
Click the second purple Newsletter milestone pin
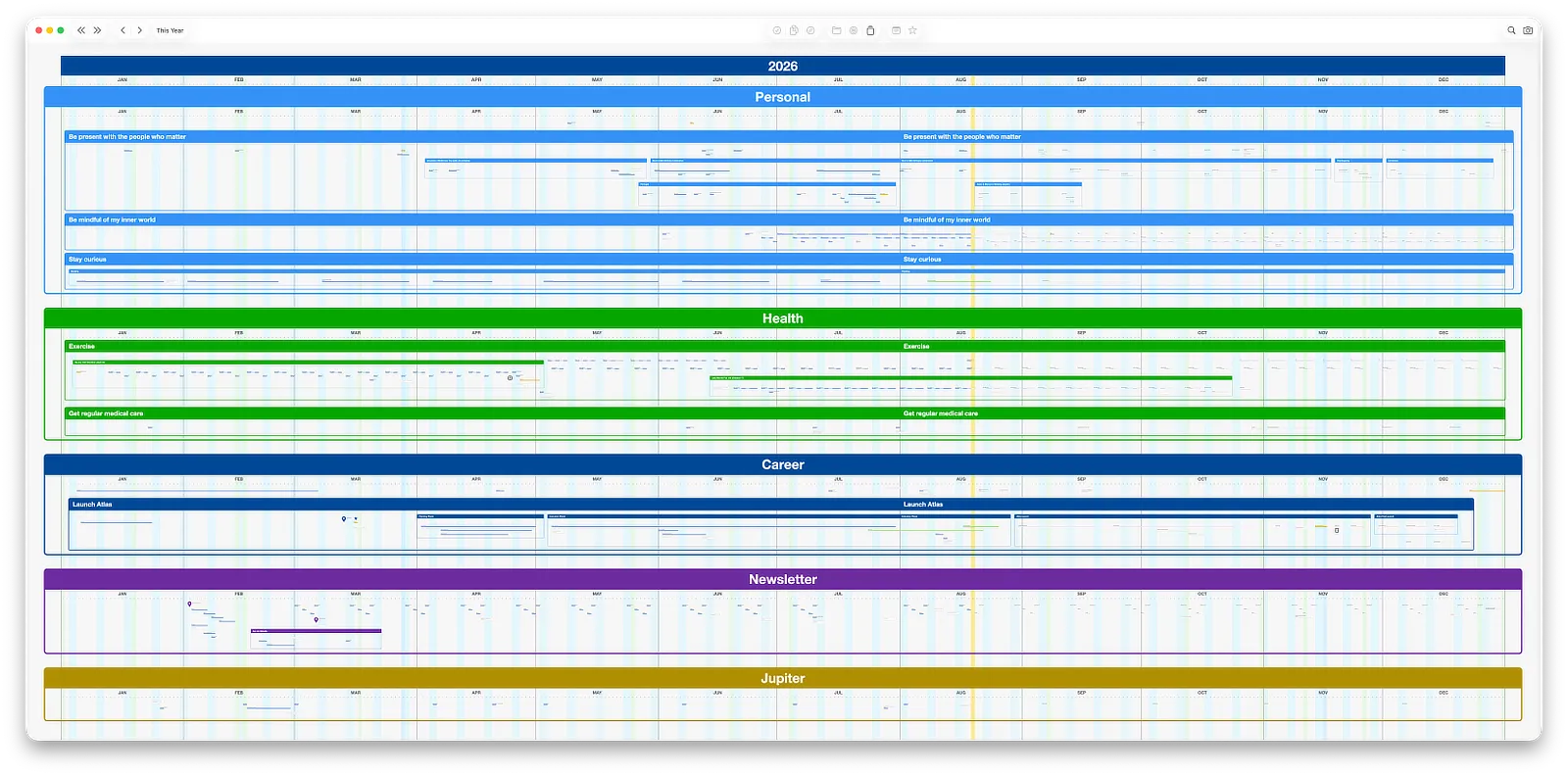pyautogui.click(x=317, y=619)
